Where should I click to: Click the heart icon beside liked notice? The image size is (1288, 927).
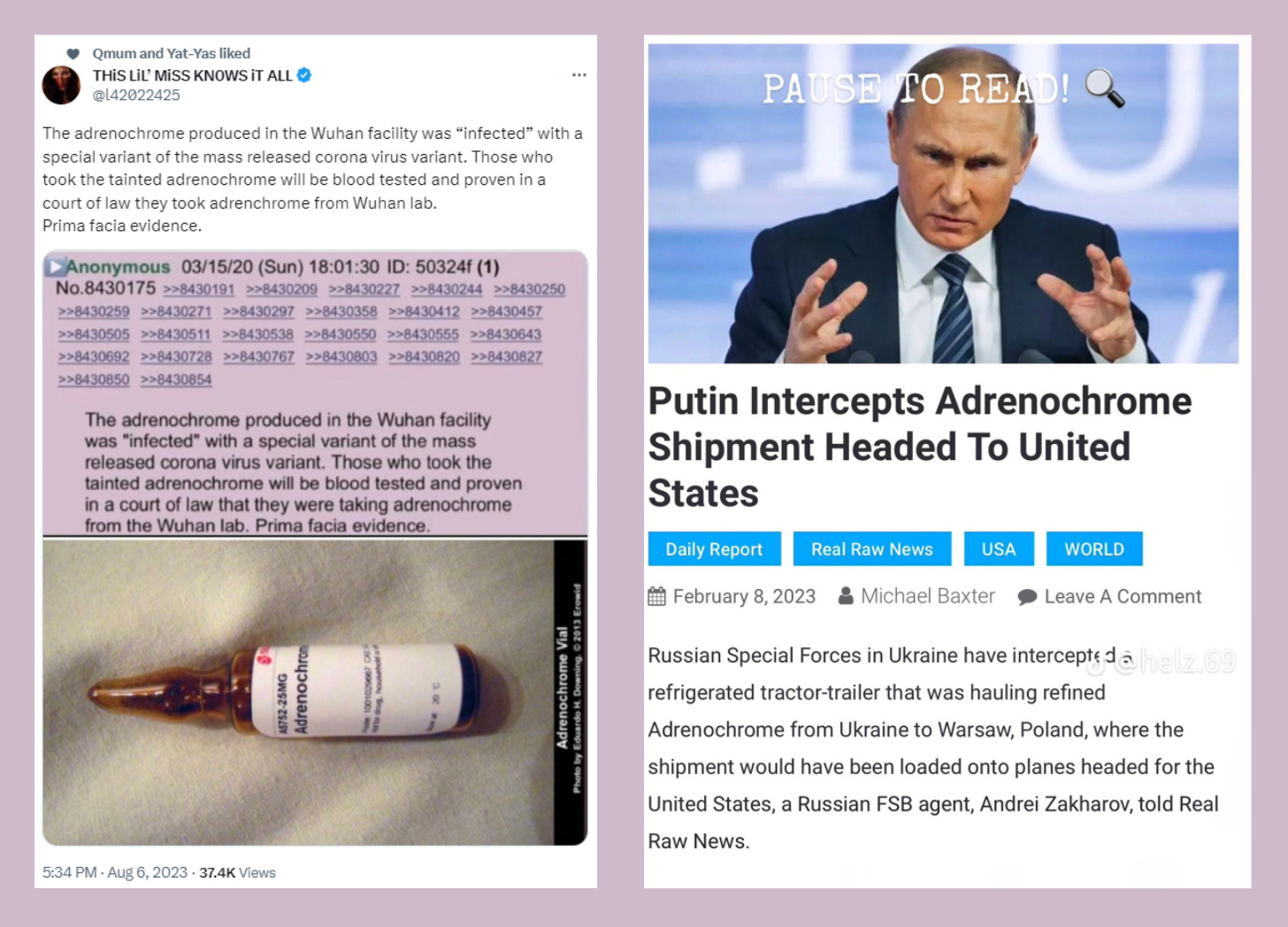coord(73,53)
